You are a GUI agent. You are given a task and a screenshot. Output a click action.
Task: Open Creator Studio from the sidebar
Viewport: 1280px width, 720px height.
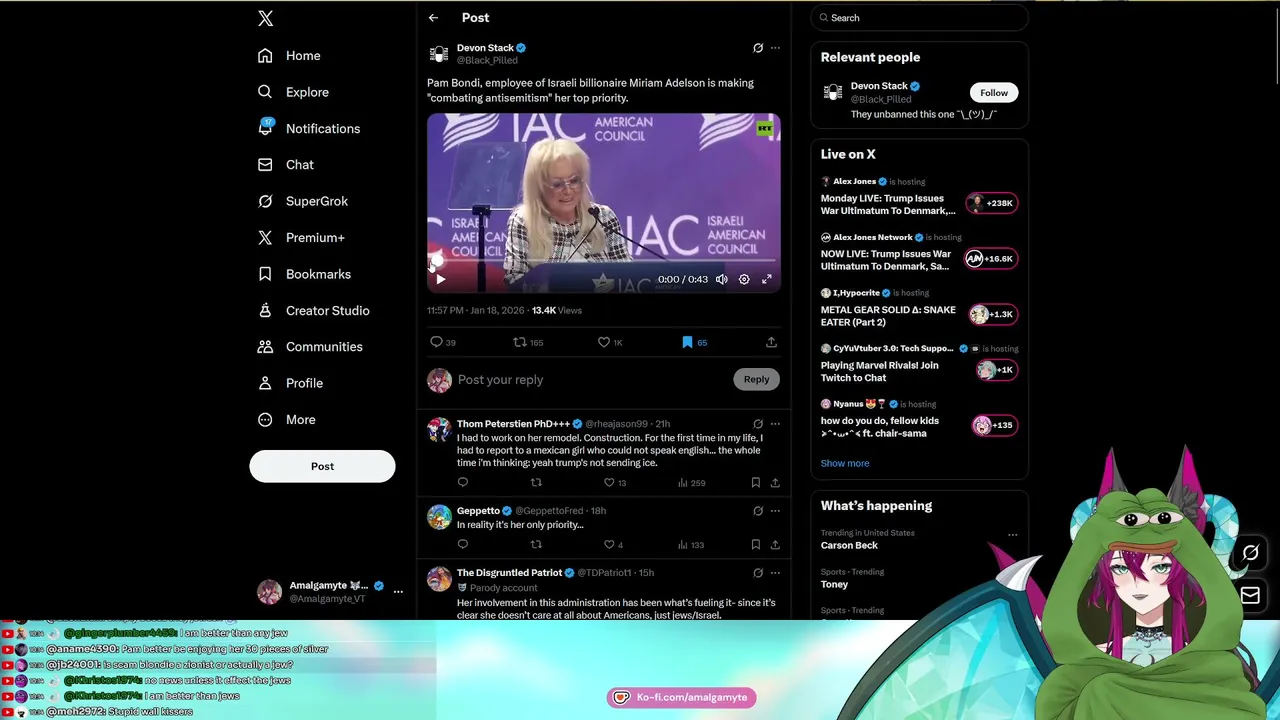pyautogui.click(x=313, y=310)
